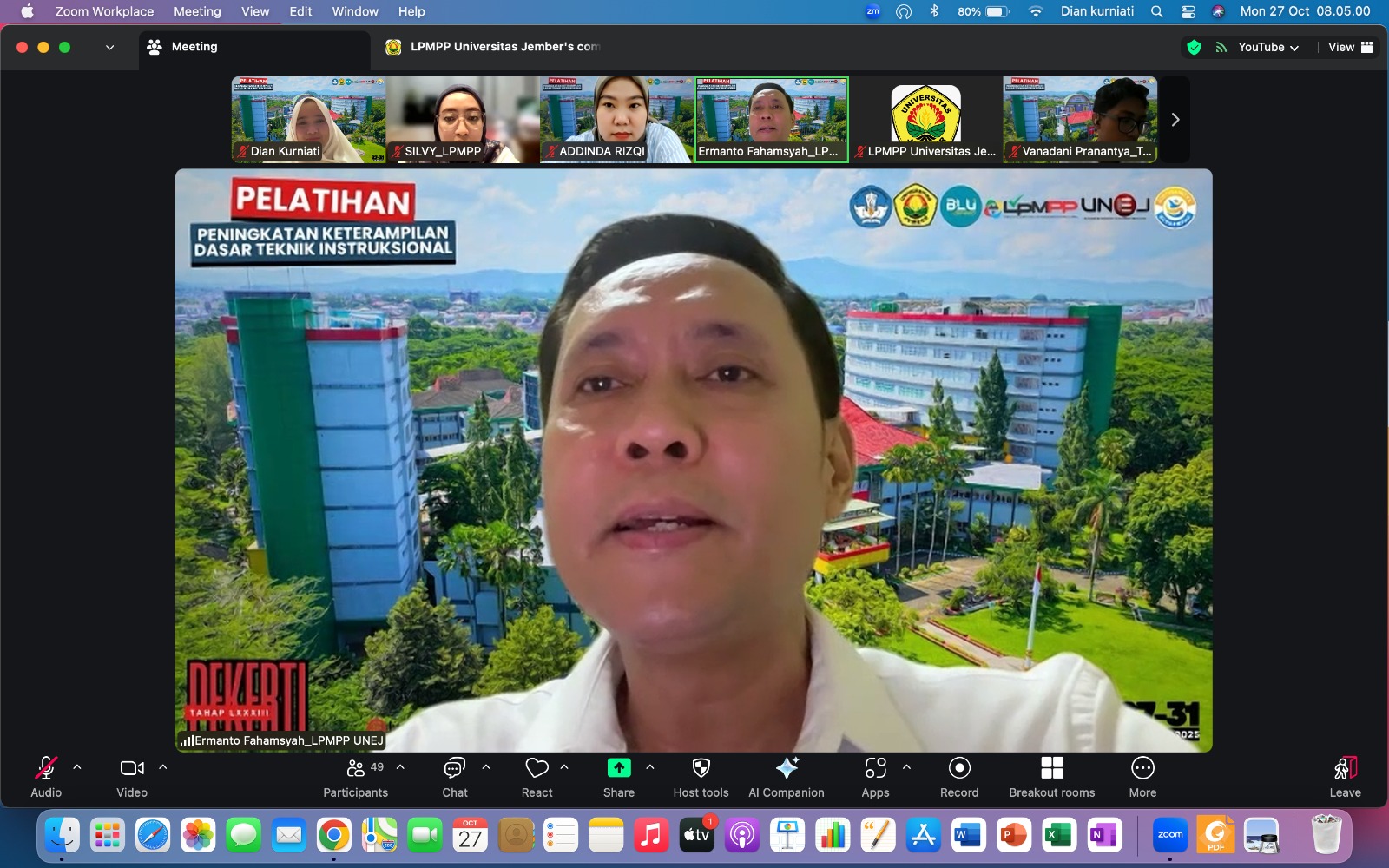1389x868 pixels.
Task: Select the Vanadani Pranantya video thumbnail
Action: coord(1080,119)
